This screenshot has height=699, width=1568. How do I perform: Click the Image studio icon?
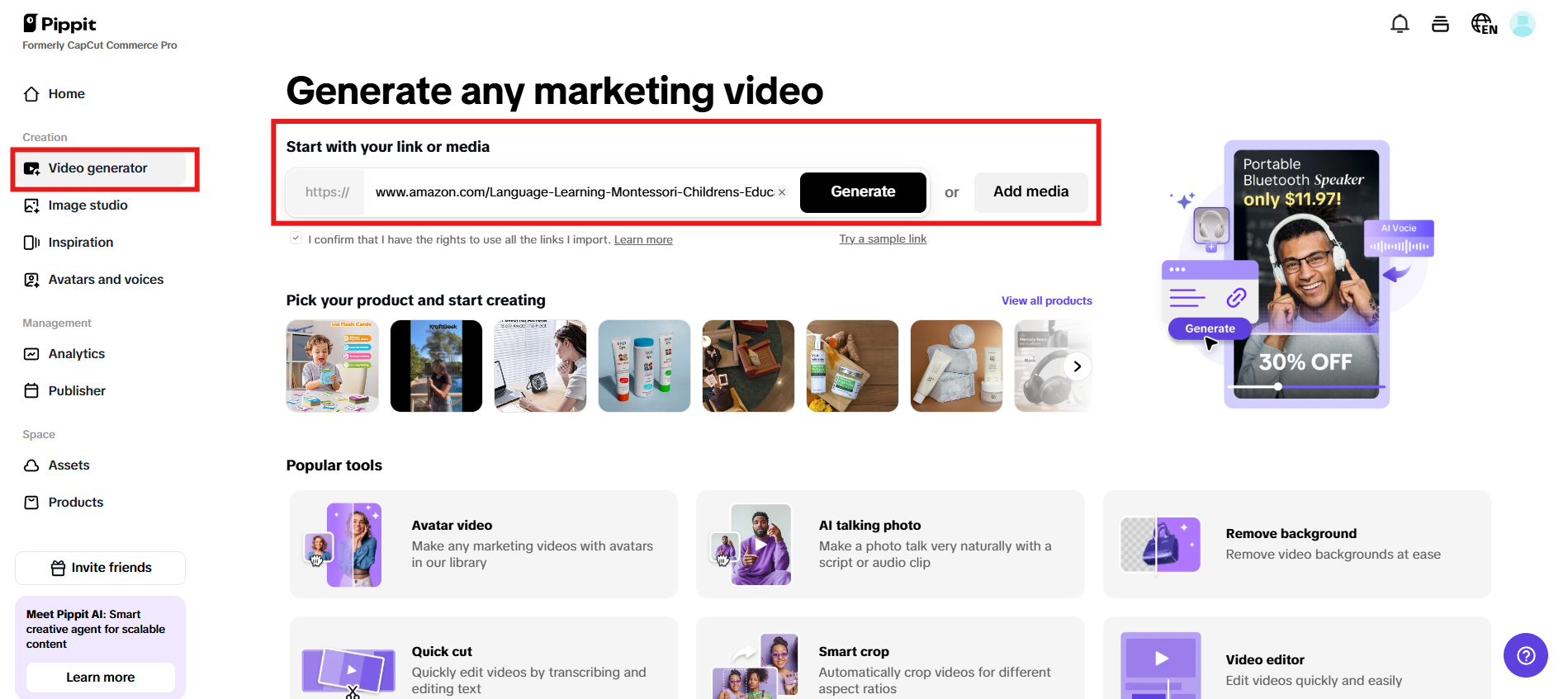pos(31,205)
